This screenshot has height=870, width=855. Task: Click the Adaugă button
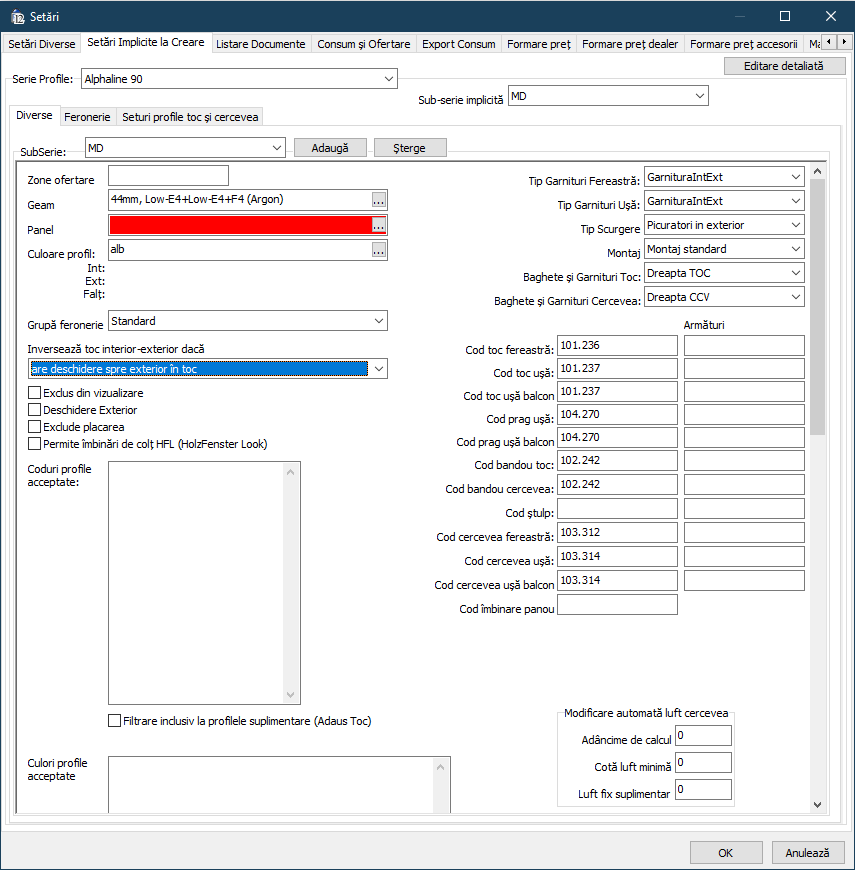(330, 148)
